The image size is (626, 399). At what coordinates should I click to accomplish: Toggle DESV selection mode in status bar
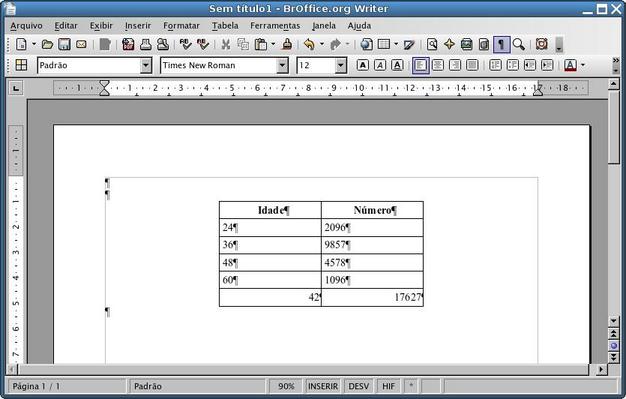(x=359, y=386)
